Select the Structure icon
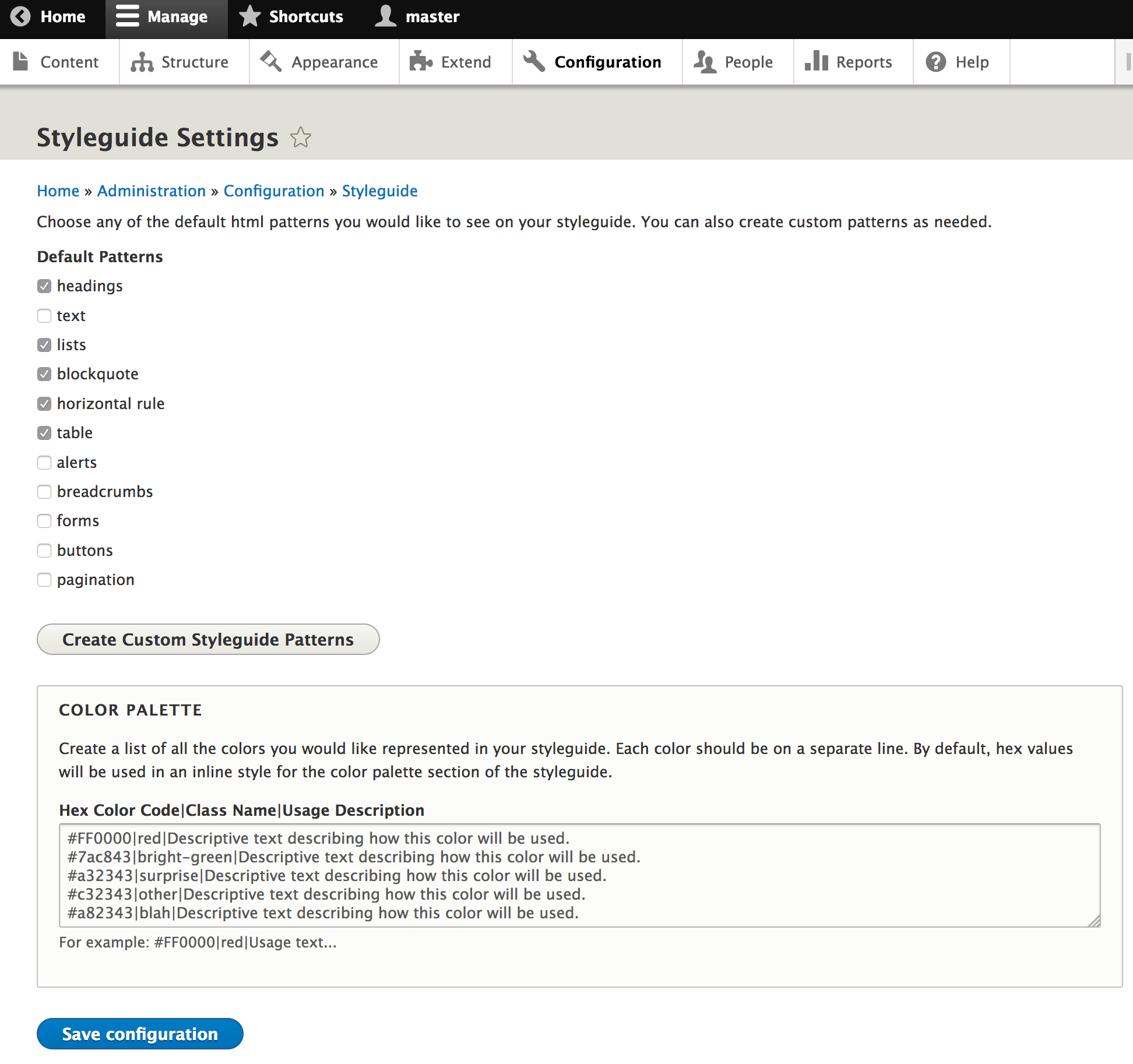 (x=143, y=61)
